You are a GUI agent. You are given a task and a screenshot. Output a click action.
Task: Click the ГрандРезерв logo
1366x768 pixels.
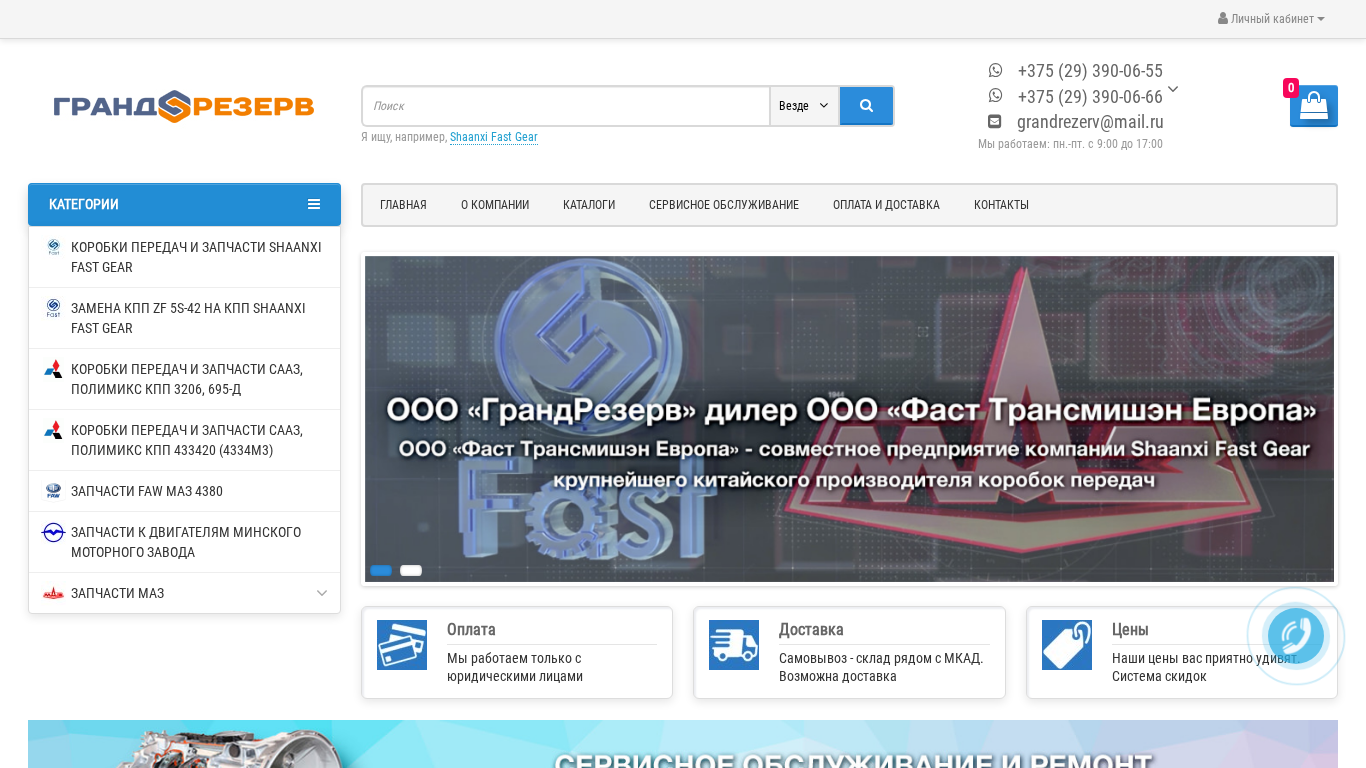[x=184, y=106]
